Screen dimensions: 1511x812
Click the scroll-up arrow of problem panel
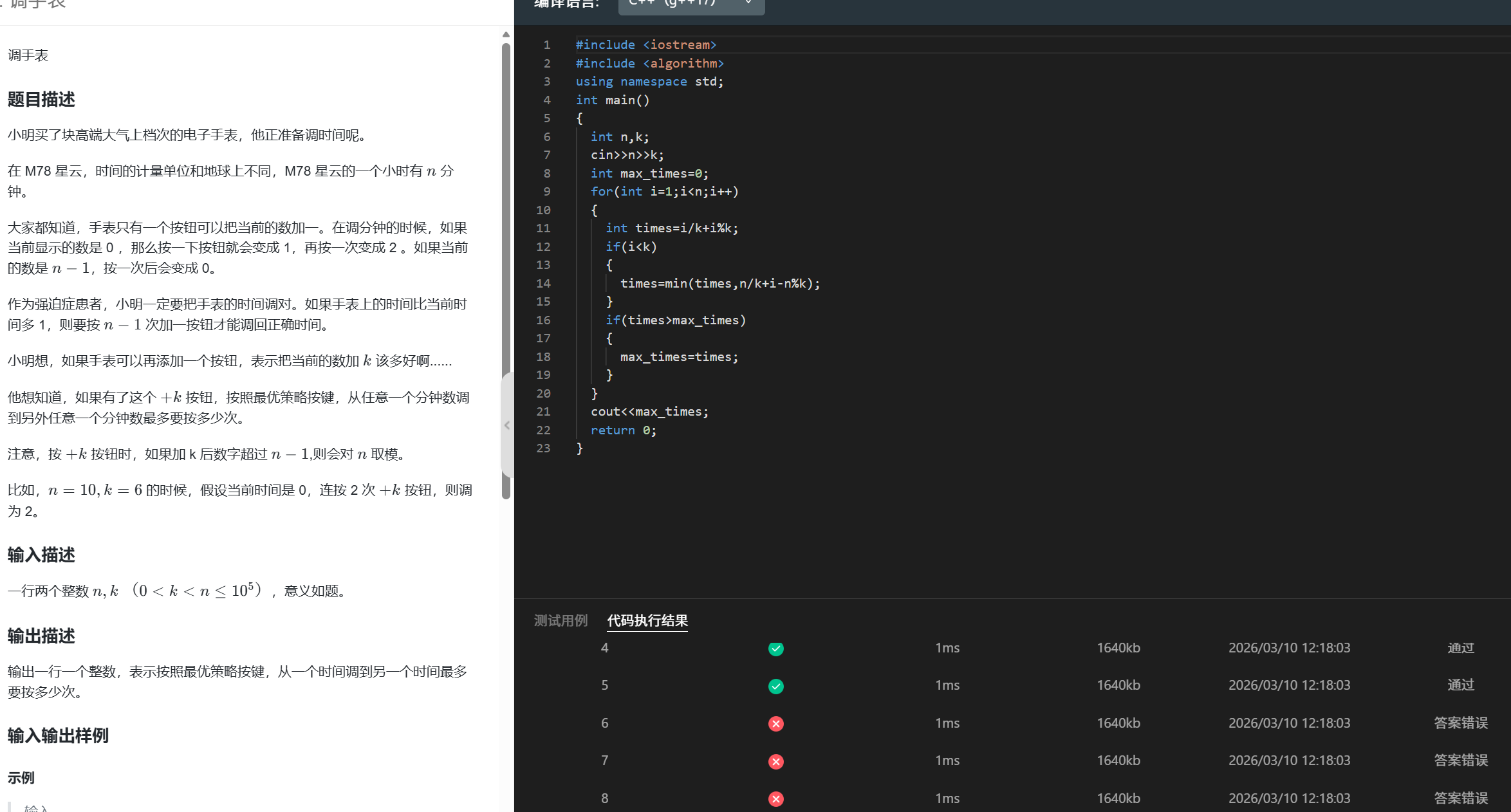pos(506,35)
